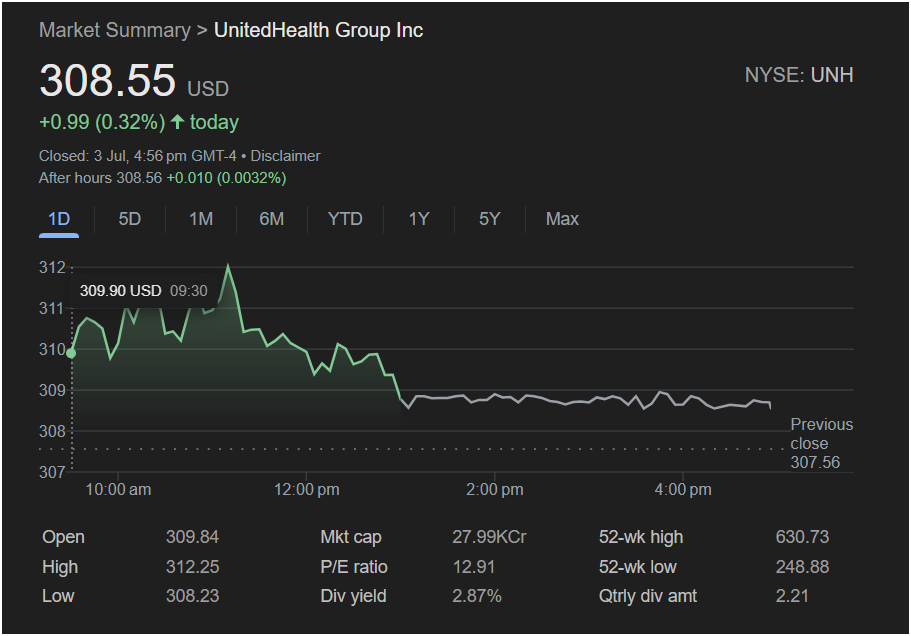This screenshot has height=636, width=911.
Task: Click the P/E ratio value 12.91
Action: tap(474, 567)
